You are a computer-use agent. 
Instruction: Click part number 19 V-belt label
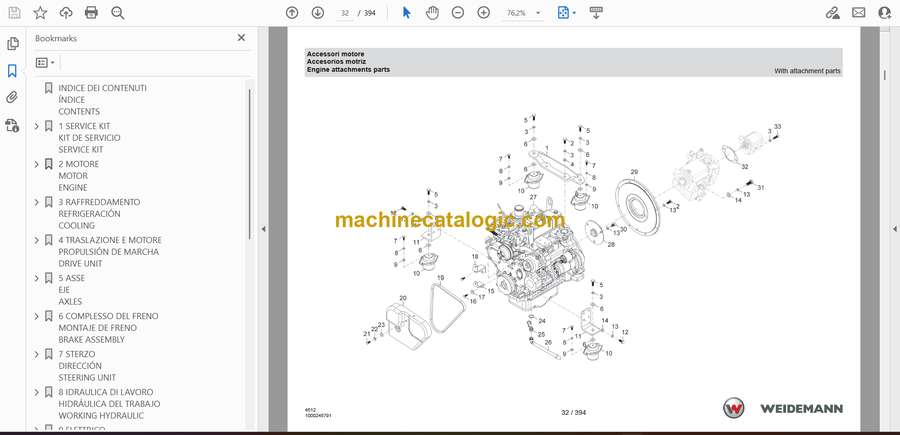[x=440, y=278]
